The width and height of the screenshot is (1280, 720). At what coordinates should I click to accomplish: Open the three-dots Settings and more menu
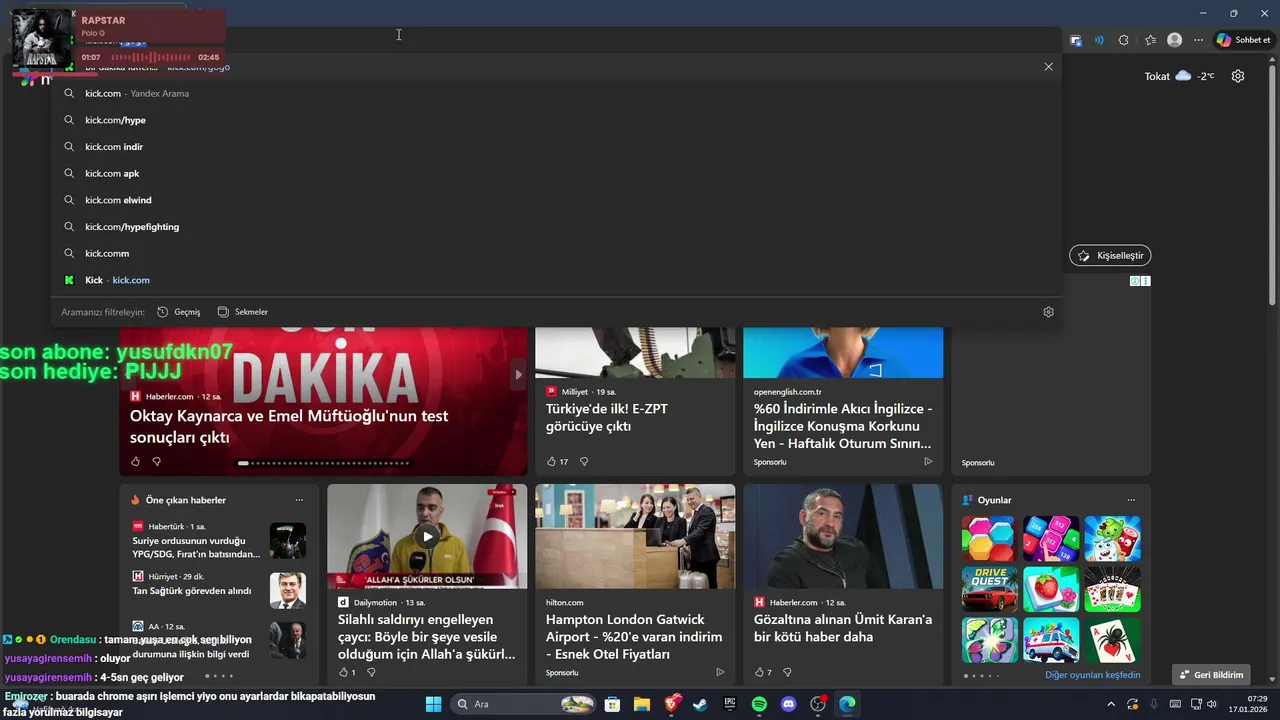1199,40
